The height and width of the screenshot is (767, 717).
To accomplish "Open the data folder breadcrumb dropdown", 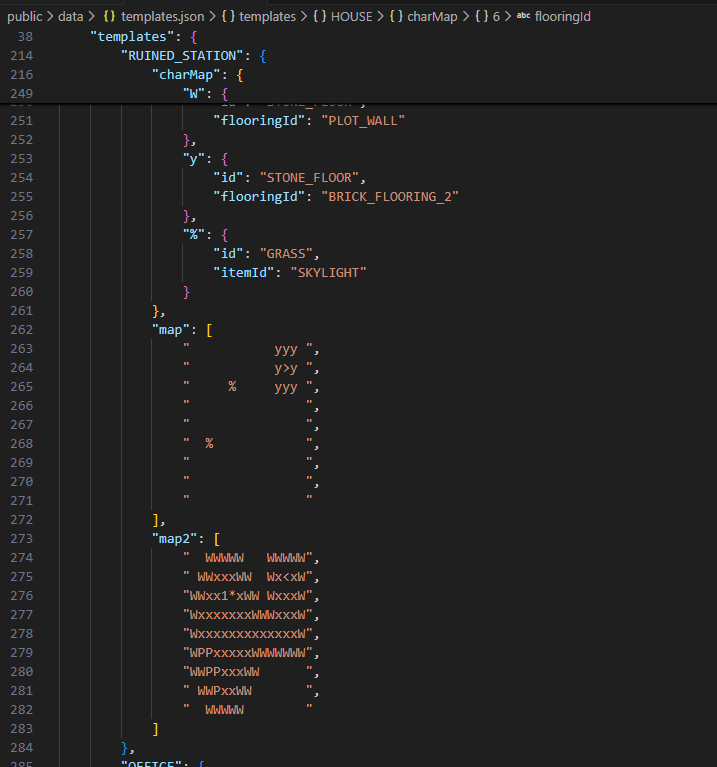I will 71,17.
